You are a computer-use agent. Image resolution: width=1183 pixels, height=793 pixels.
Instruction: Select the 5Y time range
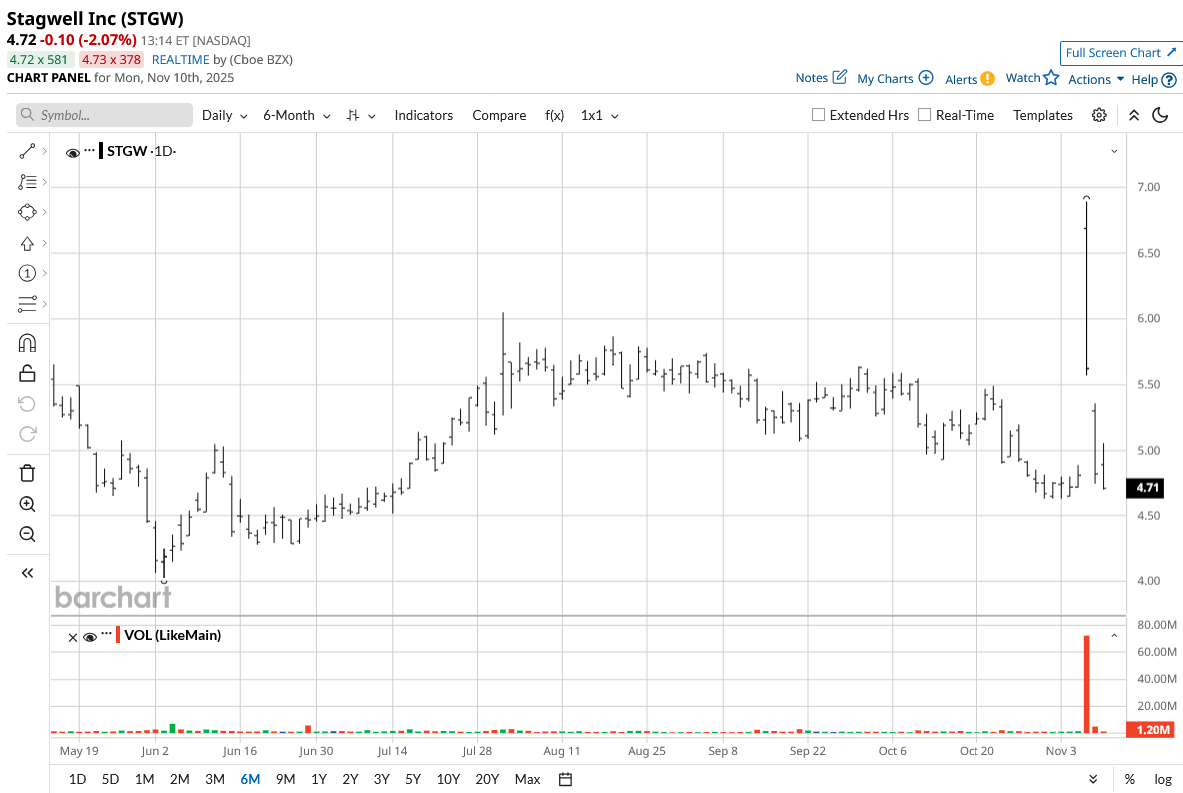pyautogui.click(x=413, y=779)
